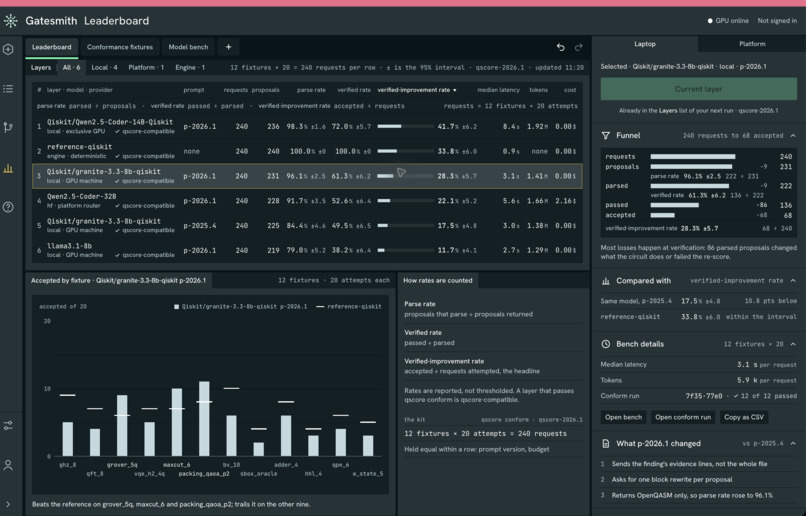The image size is (806, 516).
Task: Add a new tab with plus icon
Action: tap(228, 47)
